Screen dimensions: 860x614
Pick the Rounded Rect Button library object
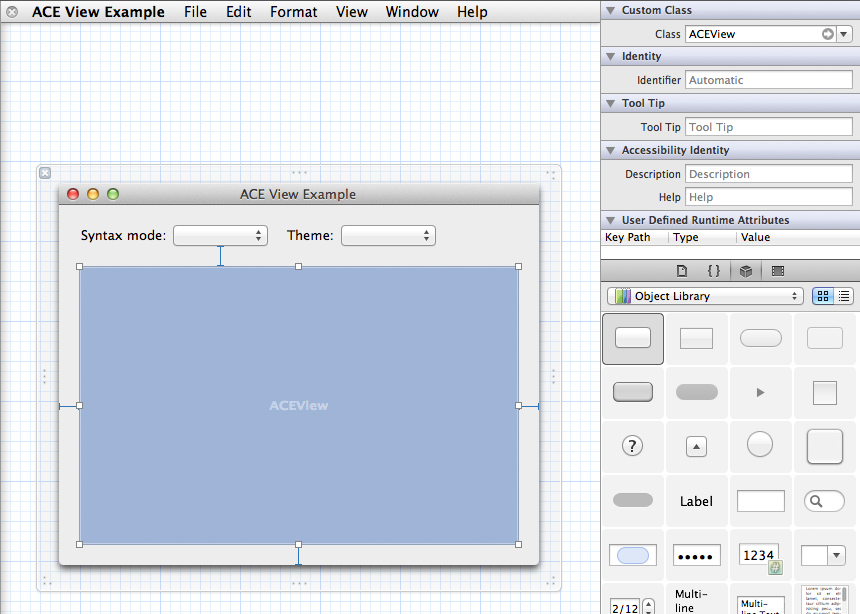click(760, 339)
